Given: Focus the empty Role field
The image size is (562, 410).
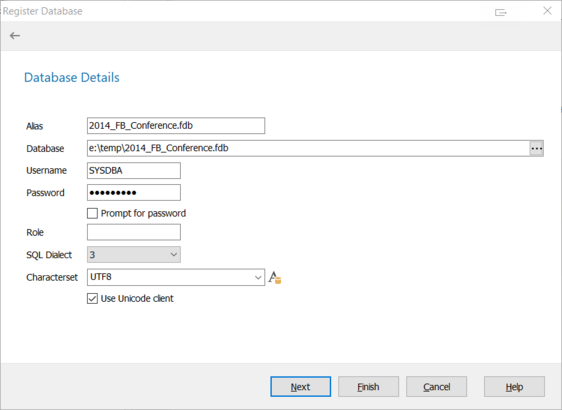Looking at the screenshot, I should coord(134,232).
